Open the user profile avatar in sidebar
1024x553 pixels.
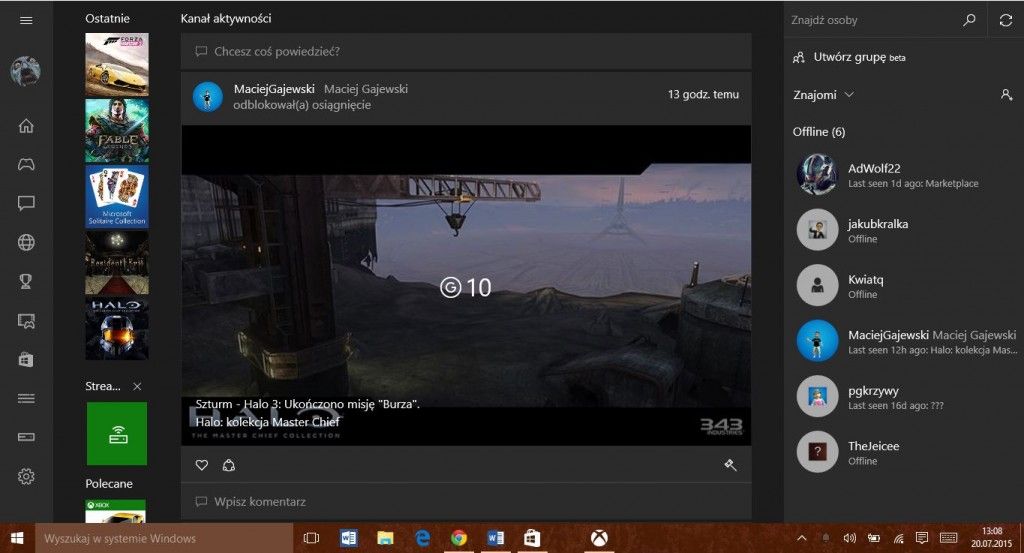click(25, 71)
